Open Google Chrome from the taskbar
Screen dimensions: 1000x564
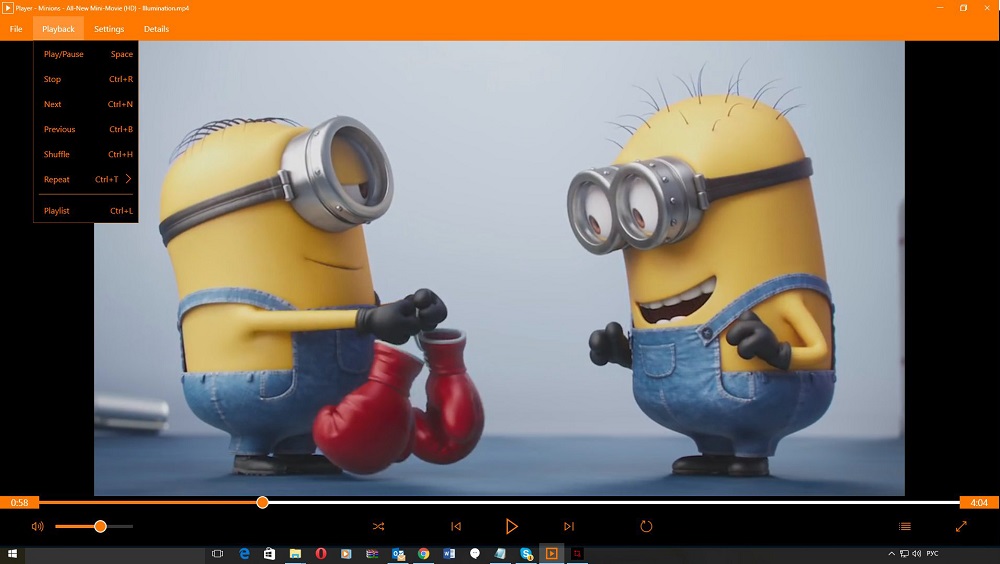[x=423, y=554]
